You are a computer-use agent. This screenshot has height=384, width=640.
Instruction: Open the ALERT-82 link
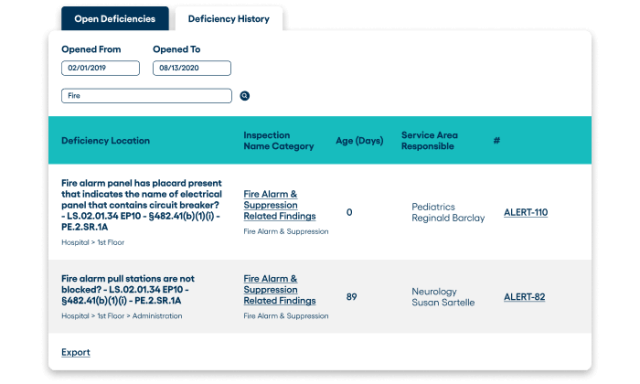(x=524, y=297)
